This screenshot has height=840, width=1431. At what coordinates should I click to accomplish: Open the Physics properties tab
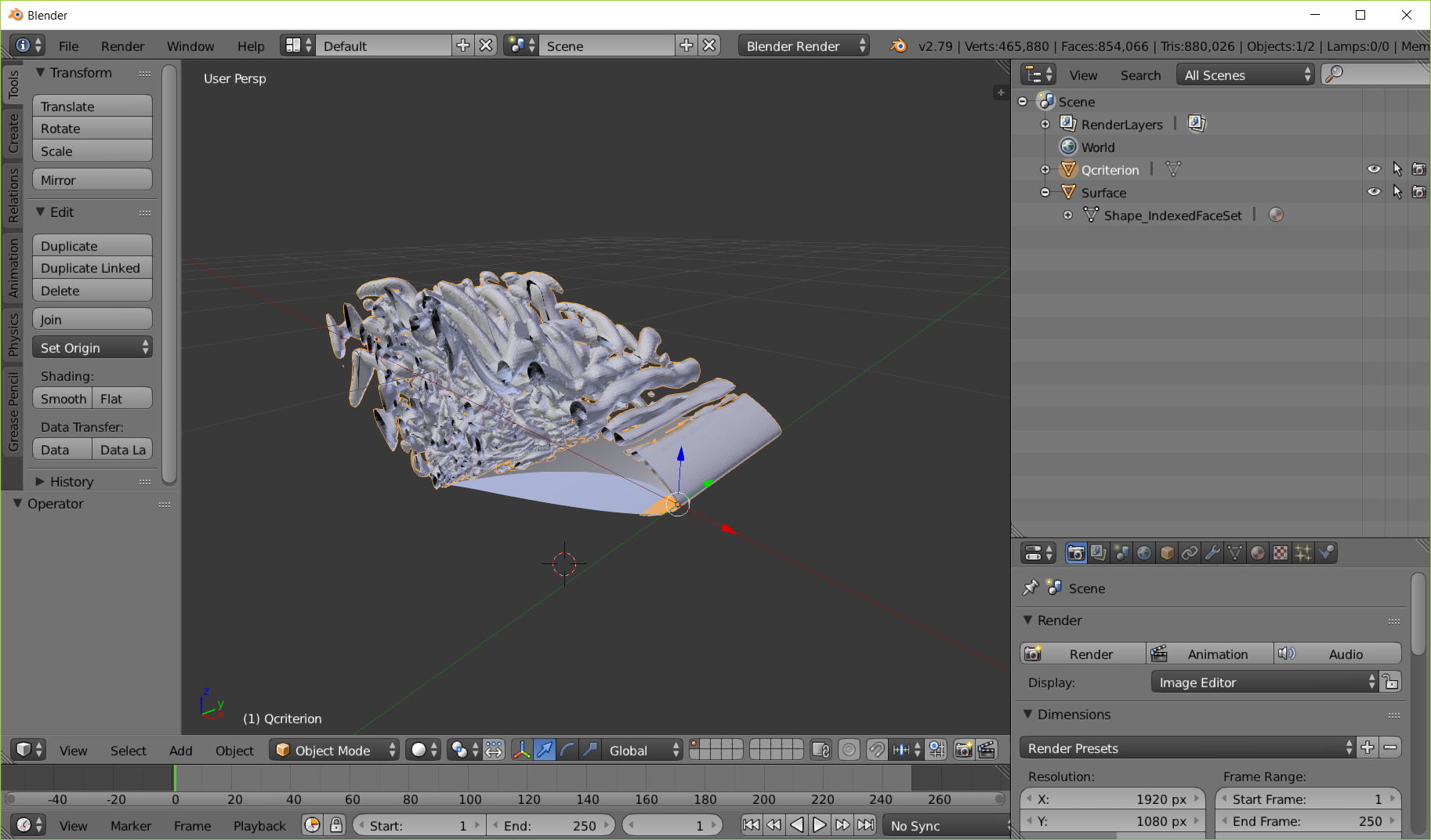(x=1326, y=552)
